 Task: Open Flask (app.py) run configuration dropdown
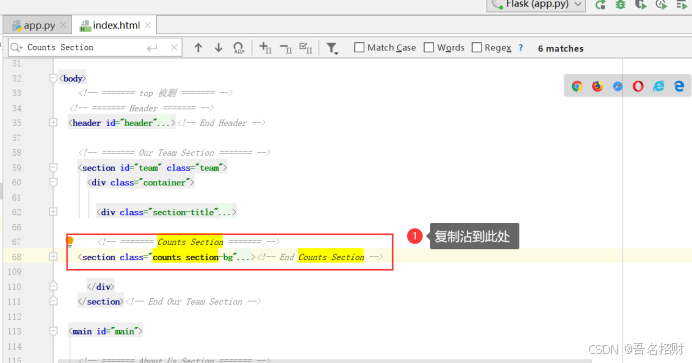coord(536,5)
